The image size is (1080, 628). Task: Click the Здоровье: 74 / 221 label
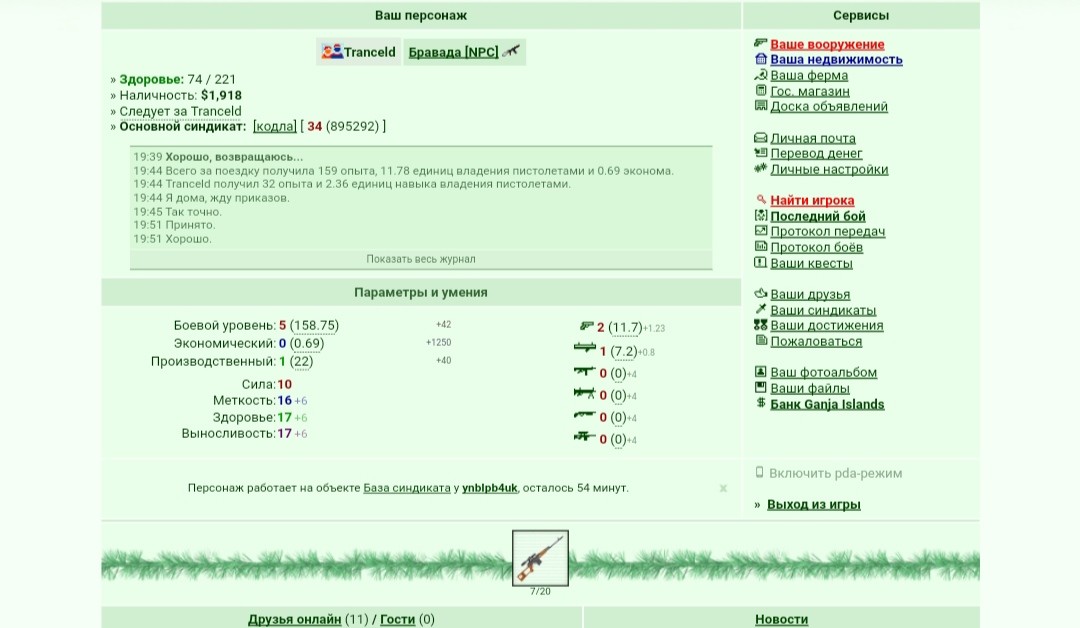(x=178, y=79)
